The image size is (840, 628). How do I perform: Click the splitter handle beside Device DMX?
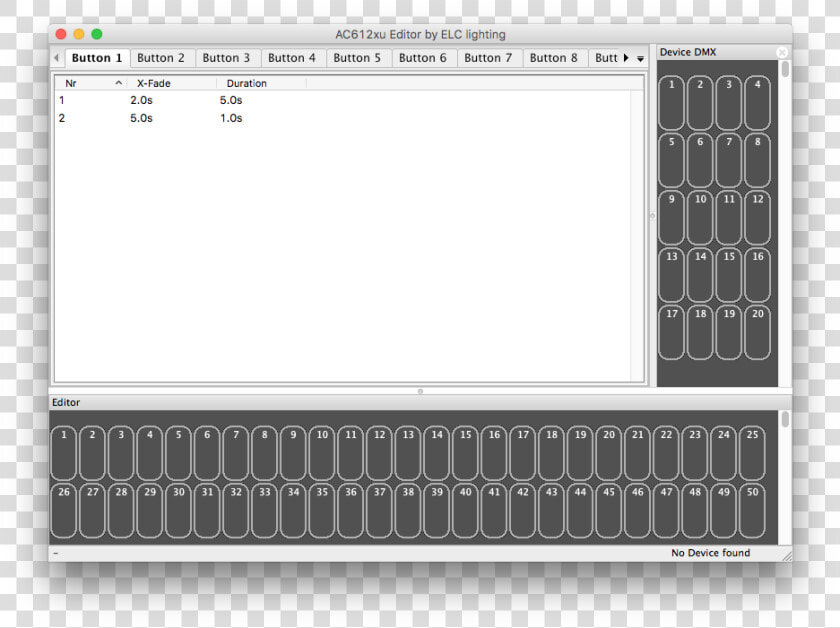652,216
